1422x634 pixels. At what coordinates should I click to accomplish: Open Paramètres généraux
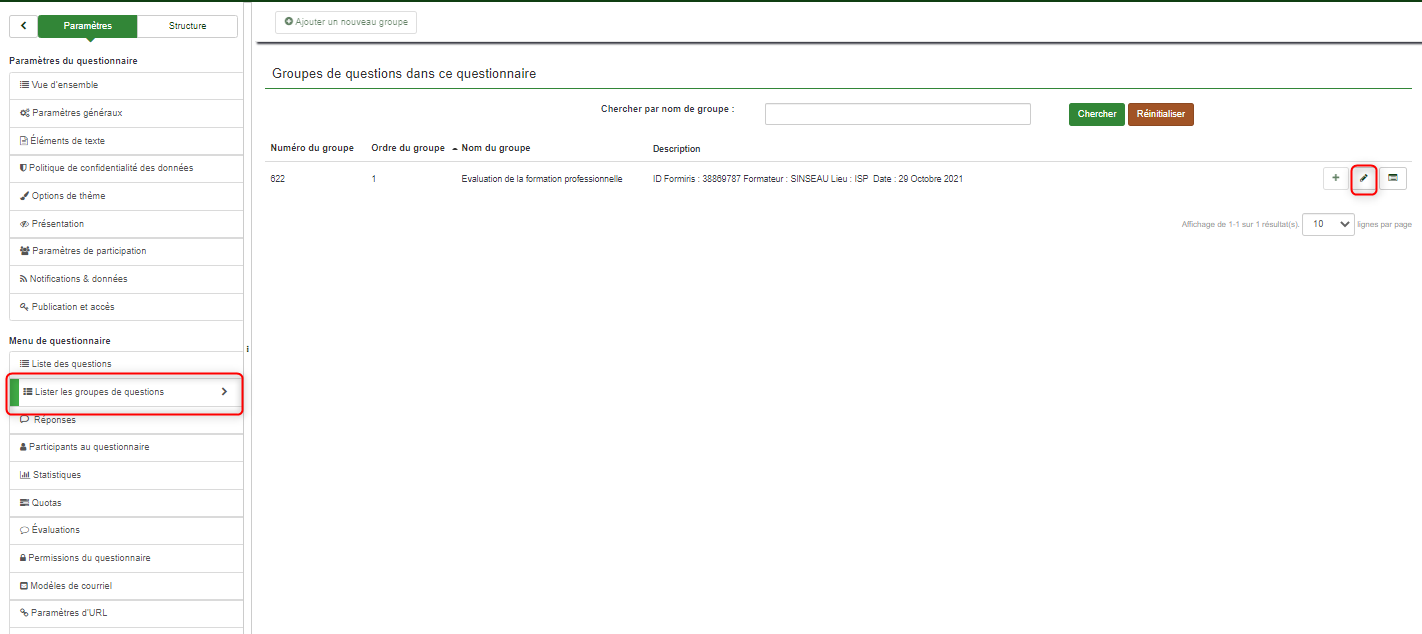(76, 113)
